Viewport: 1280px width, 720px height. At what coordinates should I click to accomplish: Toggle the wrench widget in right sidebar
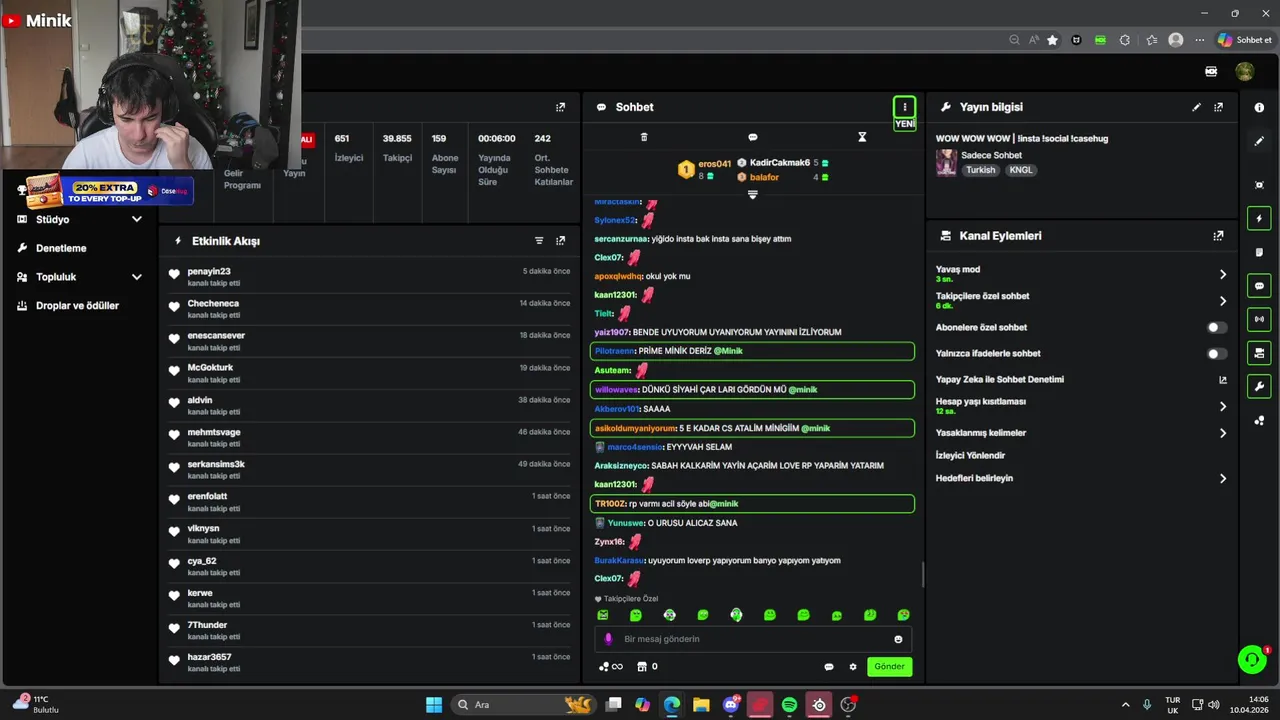(x=1259, y=386)
